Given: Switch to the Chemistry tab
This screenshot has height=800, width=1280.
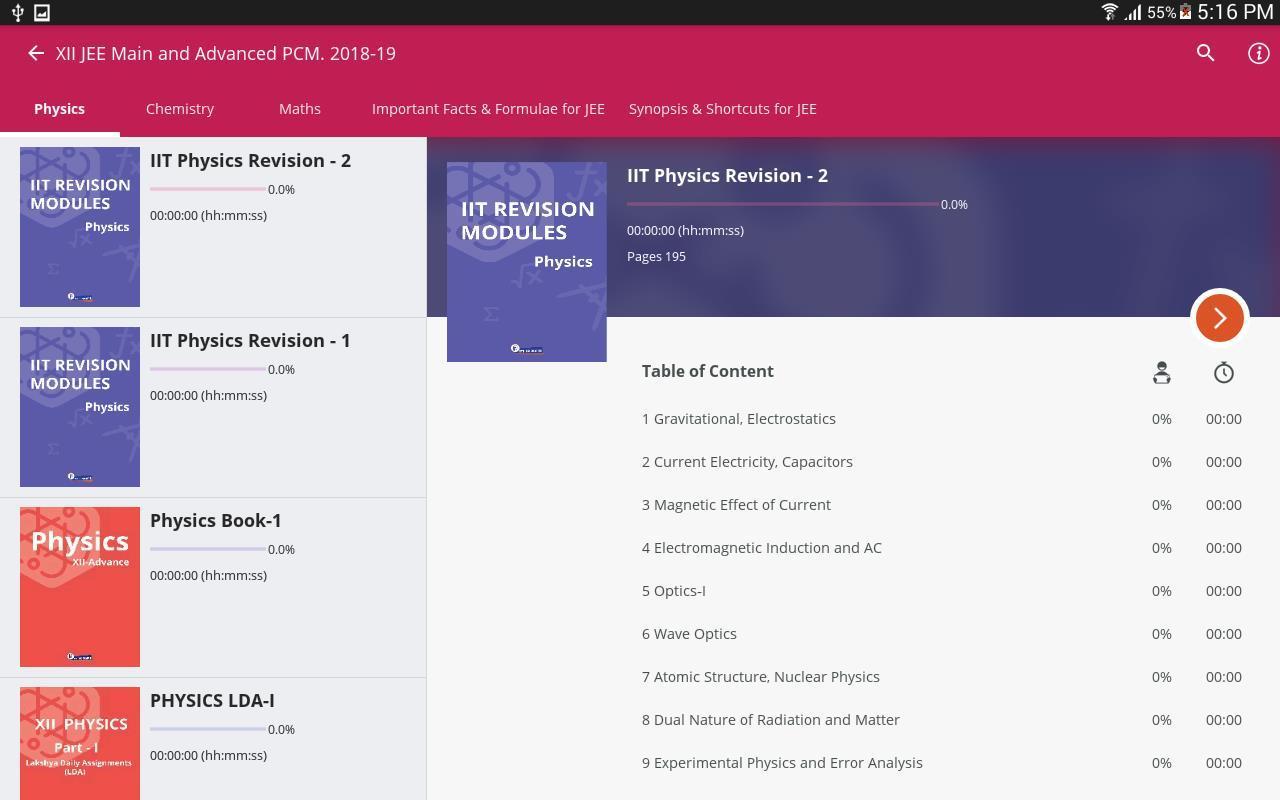Looking at the screenshot, I should point(180,109).
